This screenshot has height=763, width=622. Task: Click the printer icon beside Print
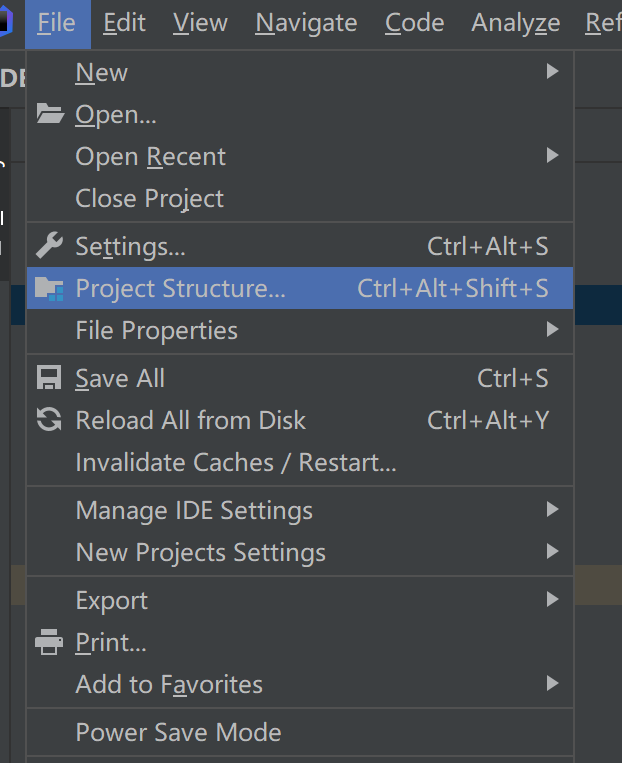coord(49,642)
